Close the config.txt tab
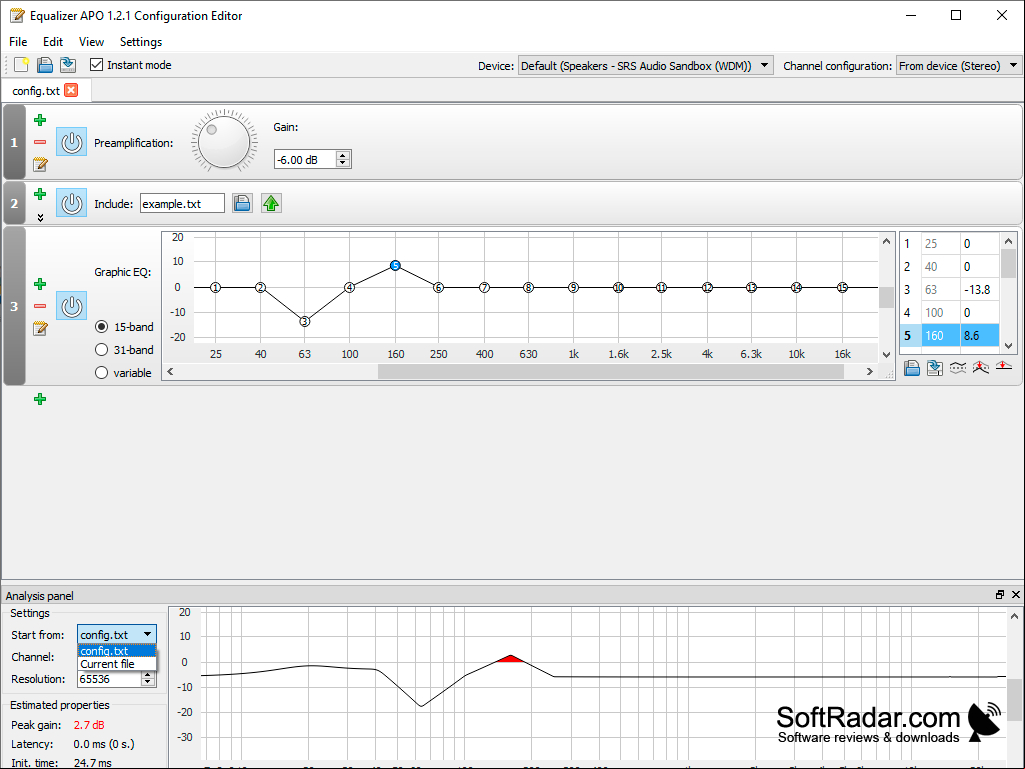This screenshot has width=1025, height=769. pyautogui.click(x=71, y=90)
